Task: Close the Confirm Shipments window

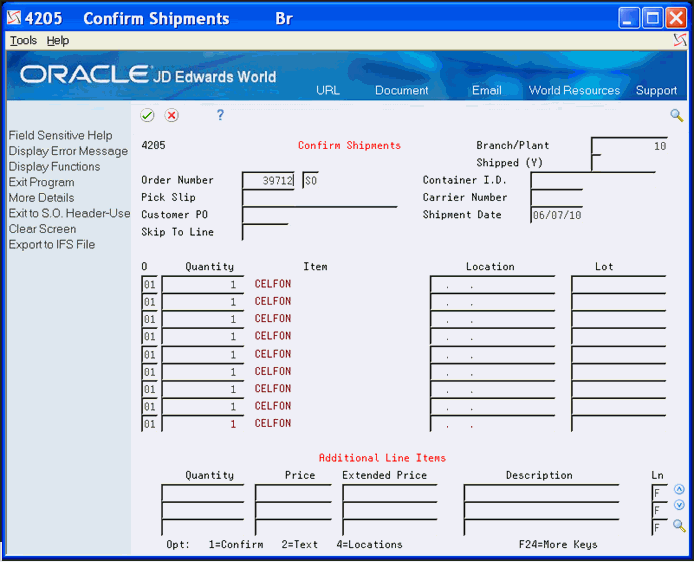Action: point(676,18)
